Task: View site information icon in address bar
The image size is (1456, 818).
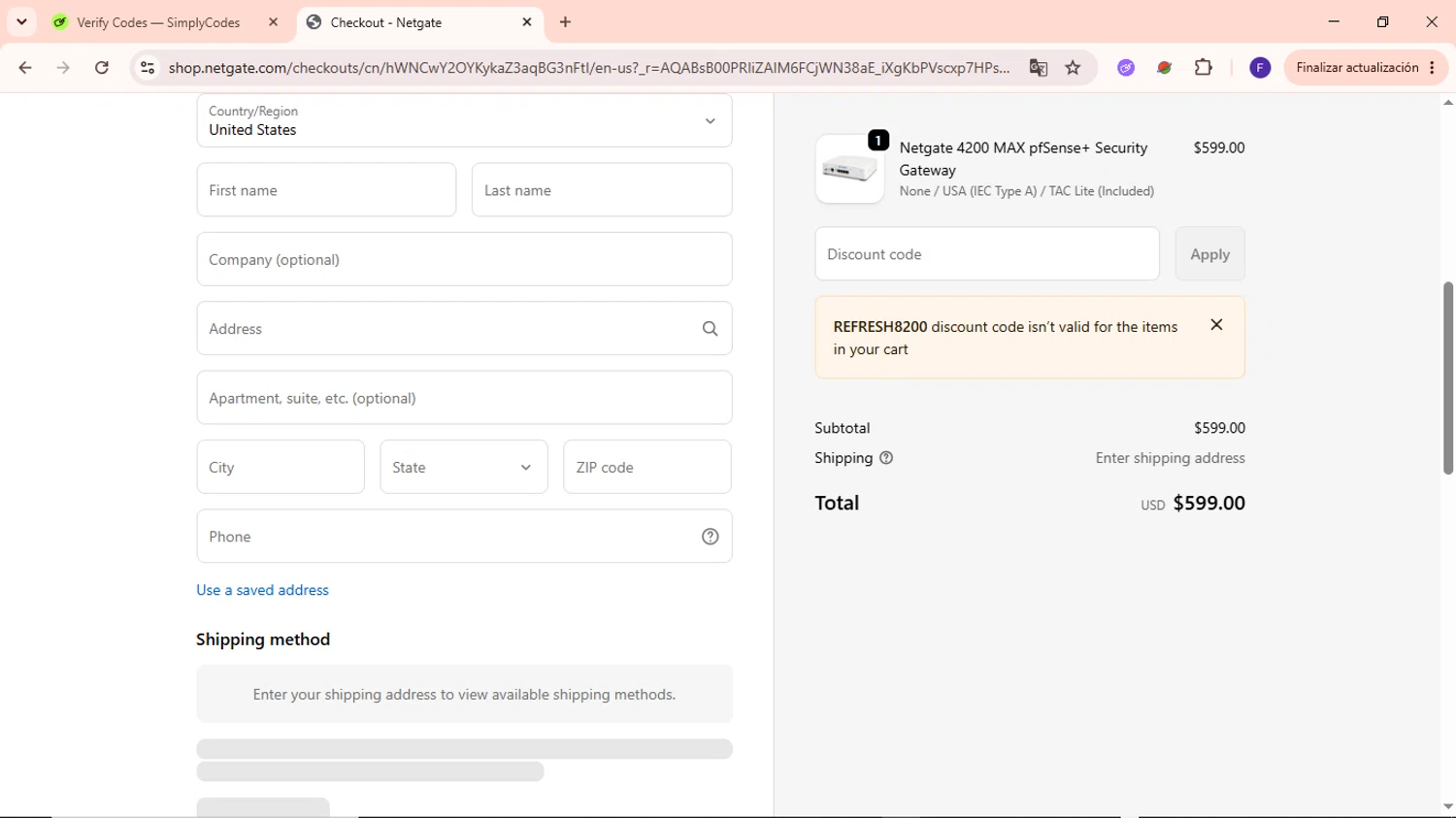Action: pyautogui.click(x=148, y=68)
